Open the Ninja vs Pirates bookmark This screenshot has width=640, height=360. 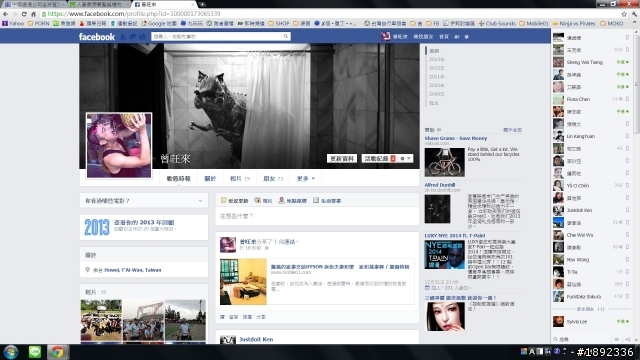(574, 24)
